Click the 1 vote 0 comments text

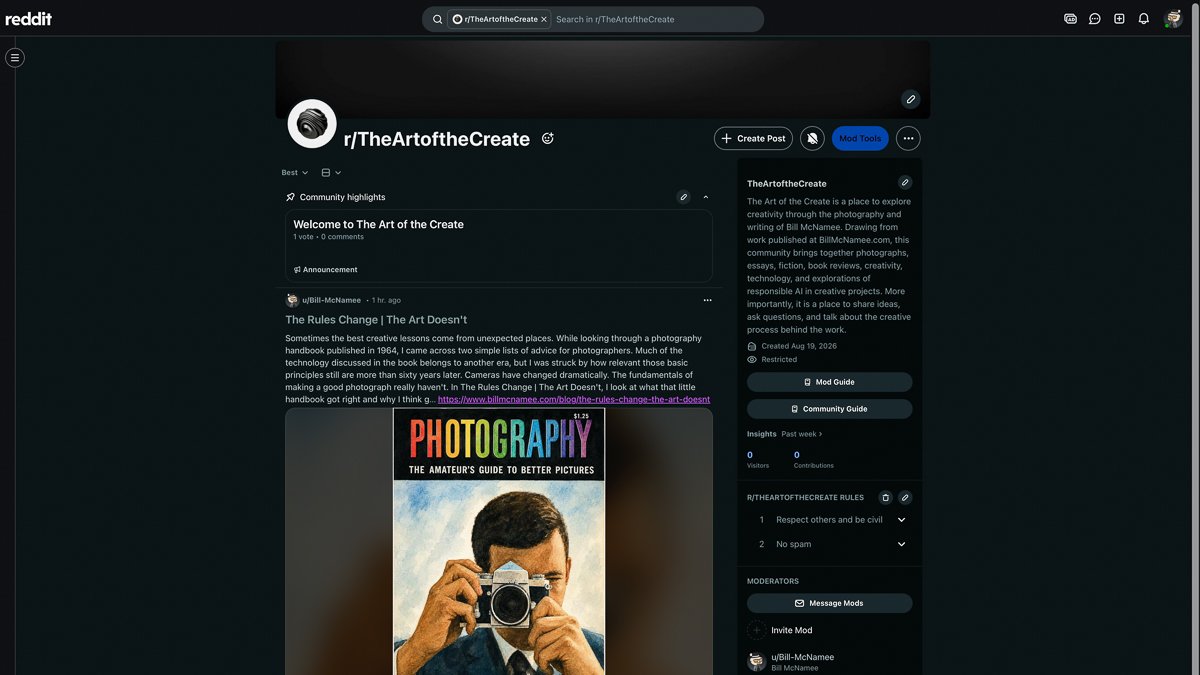tap(328, 237)
